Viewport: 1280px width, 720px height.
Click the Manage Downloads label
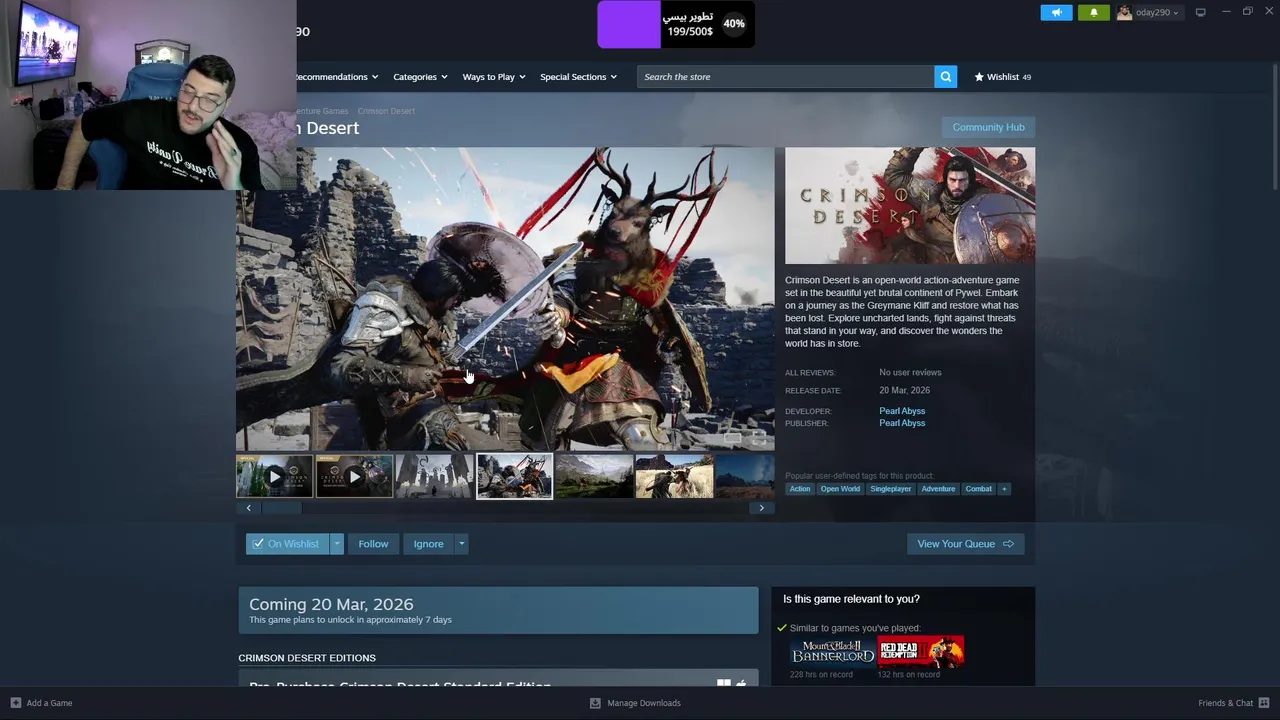click(644, 703)
